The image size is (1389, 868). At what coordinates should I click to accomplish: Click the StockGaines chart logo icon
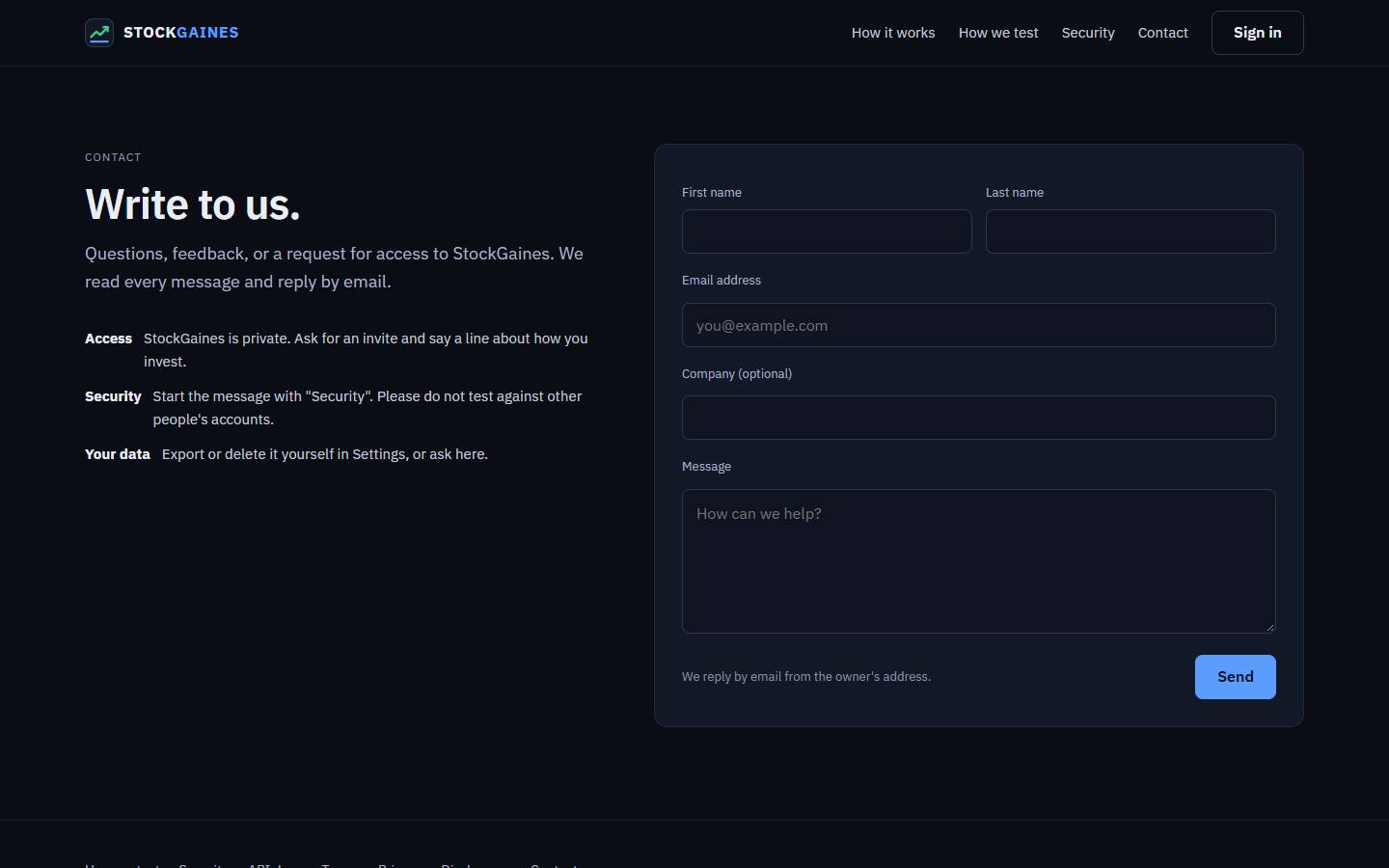click(99, 33)
